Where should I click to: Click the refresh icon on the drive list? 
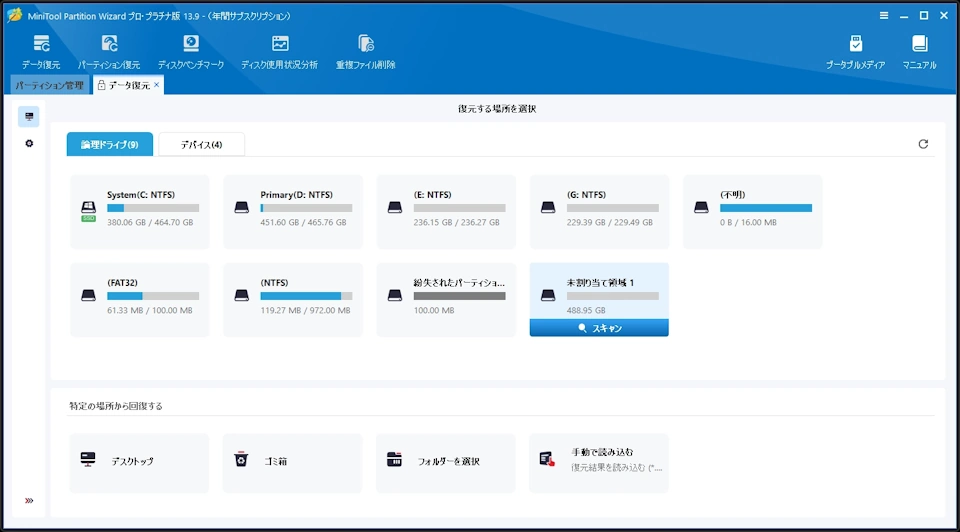click(923, 144)
